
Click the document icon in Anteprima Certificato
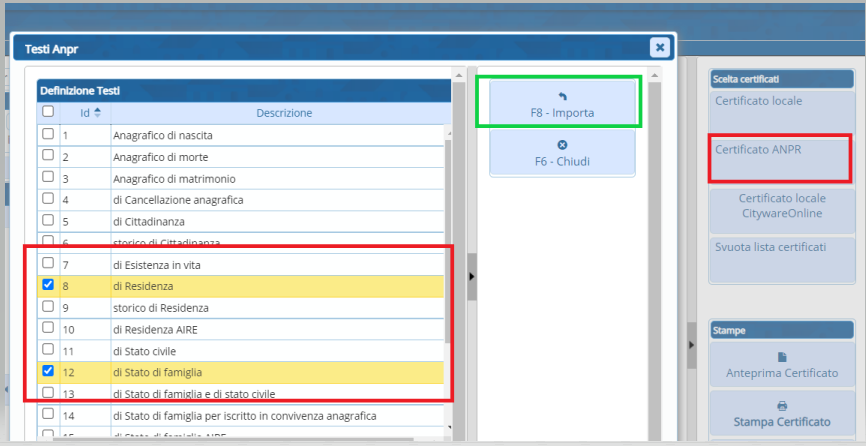(x=782, y=356)
